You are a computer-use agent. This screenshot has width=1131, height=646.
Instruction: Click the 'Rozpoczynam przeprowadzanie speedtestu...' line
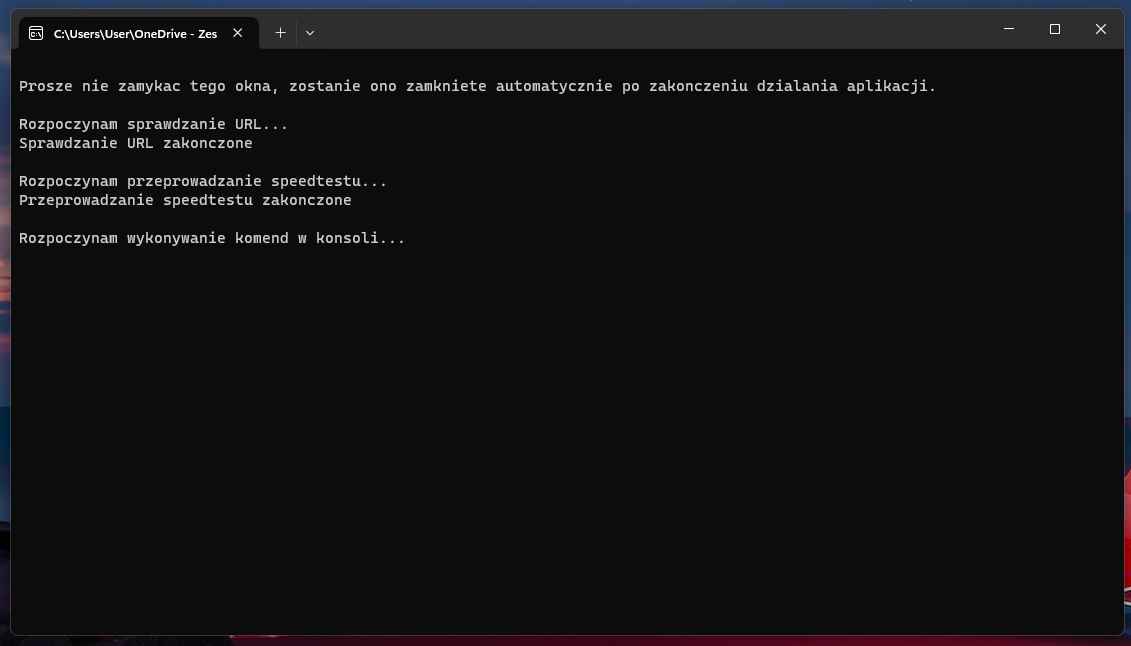tap(202, 182)
